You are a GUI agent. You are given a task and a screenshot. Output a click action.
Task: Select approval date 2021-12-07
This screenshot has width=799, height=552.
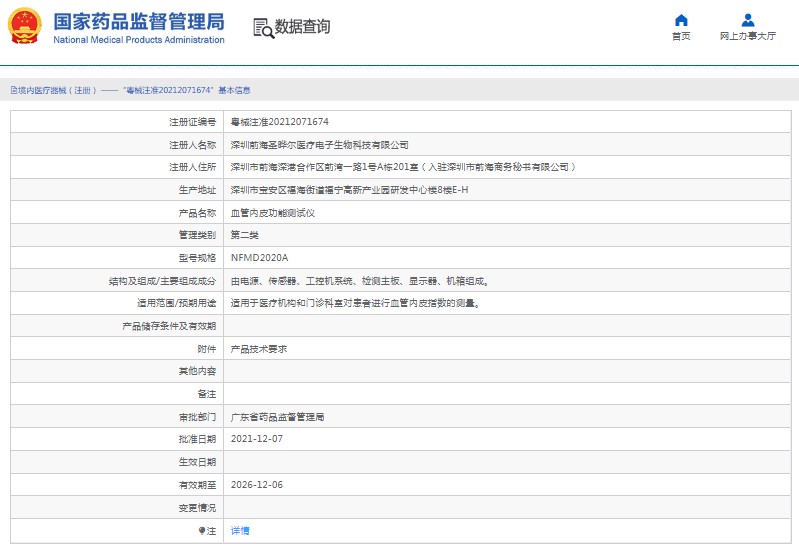click(x=257, y=439)
